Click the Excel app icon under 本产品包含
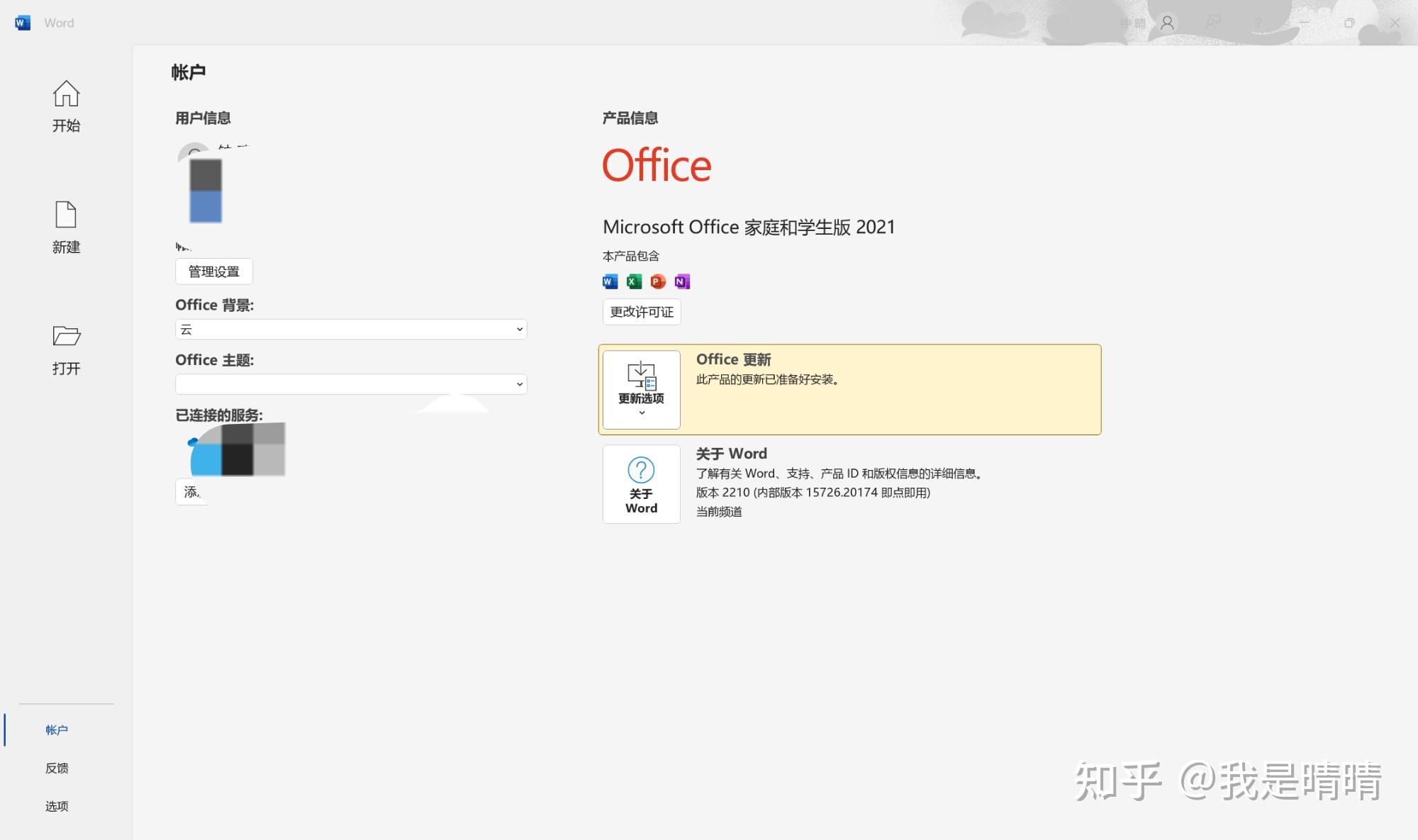The width and height of the screenshot is (1418, 840). [x=634, y=282]
